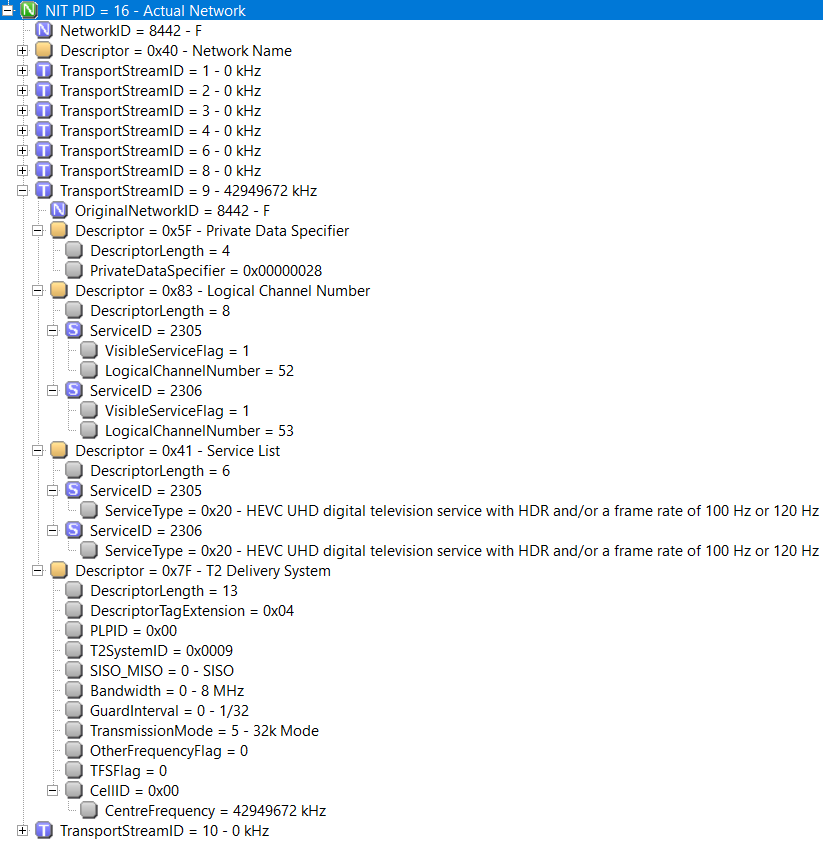
Task: Click the T icon for TransportStreamID 9
Action: 44,191
